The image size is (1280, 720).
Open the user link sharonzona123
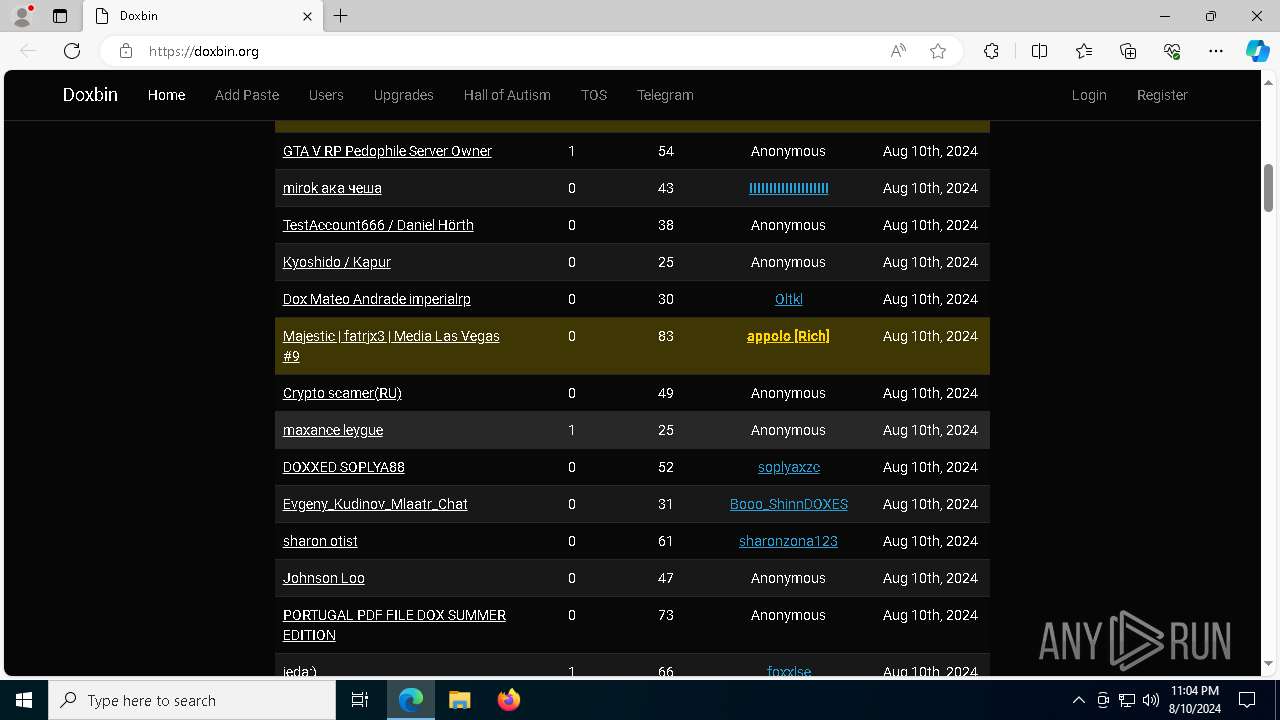[788, 541]
